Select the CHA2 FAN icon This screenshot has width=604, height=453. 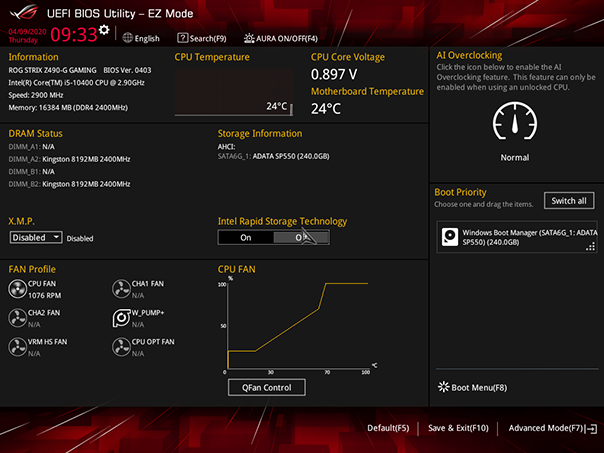17,318
